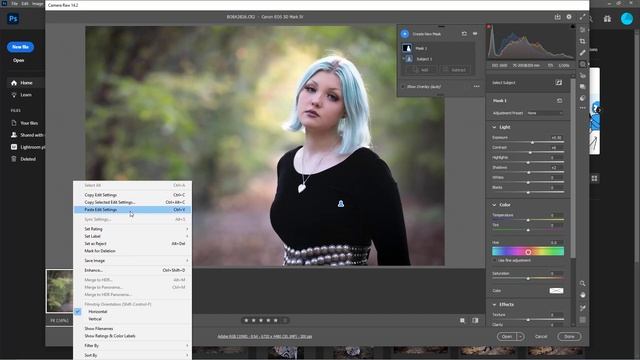Select the Hand tool icon
This screenshot has width=640, height=360.
582,295
